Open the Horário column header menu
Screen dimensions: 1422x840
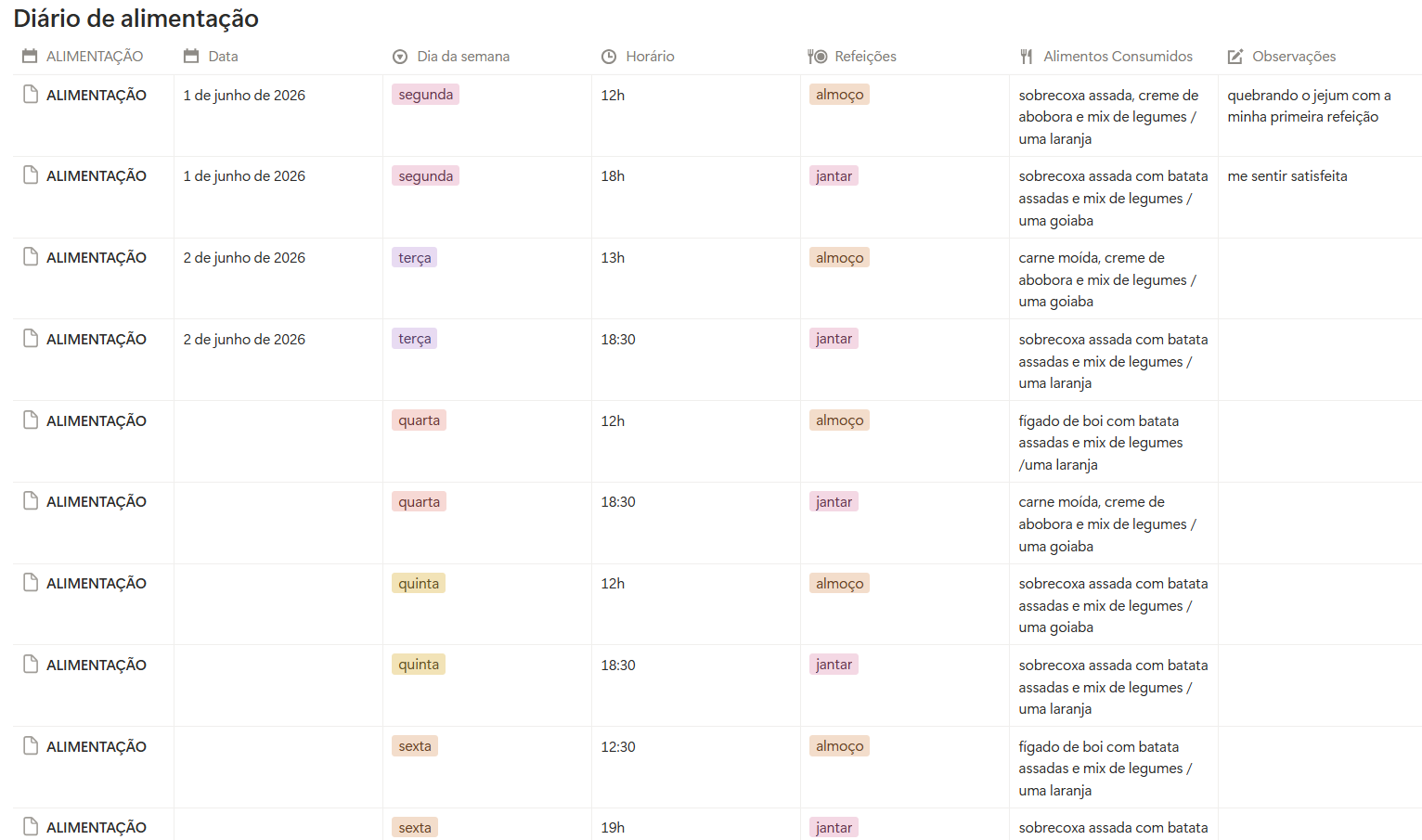pos(650,57)
